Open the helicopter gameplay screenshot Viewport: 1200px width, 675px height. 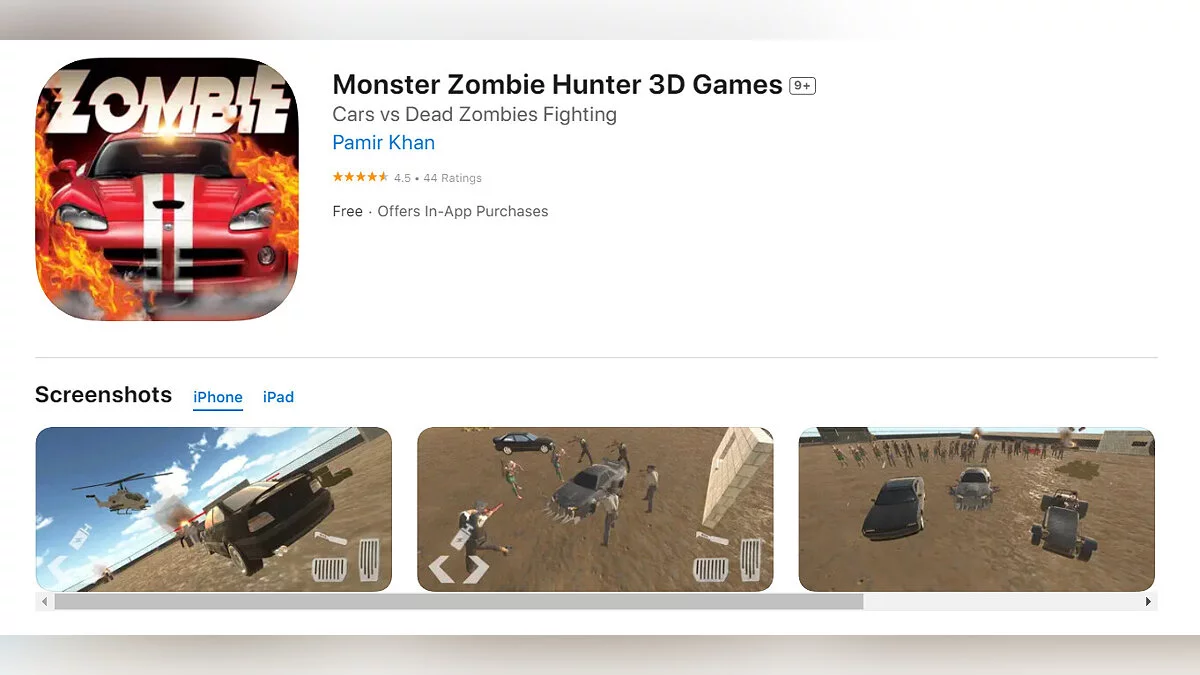(213, 509)
